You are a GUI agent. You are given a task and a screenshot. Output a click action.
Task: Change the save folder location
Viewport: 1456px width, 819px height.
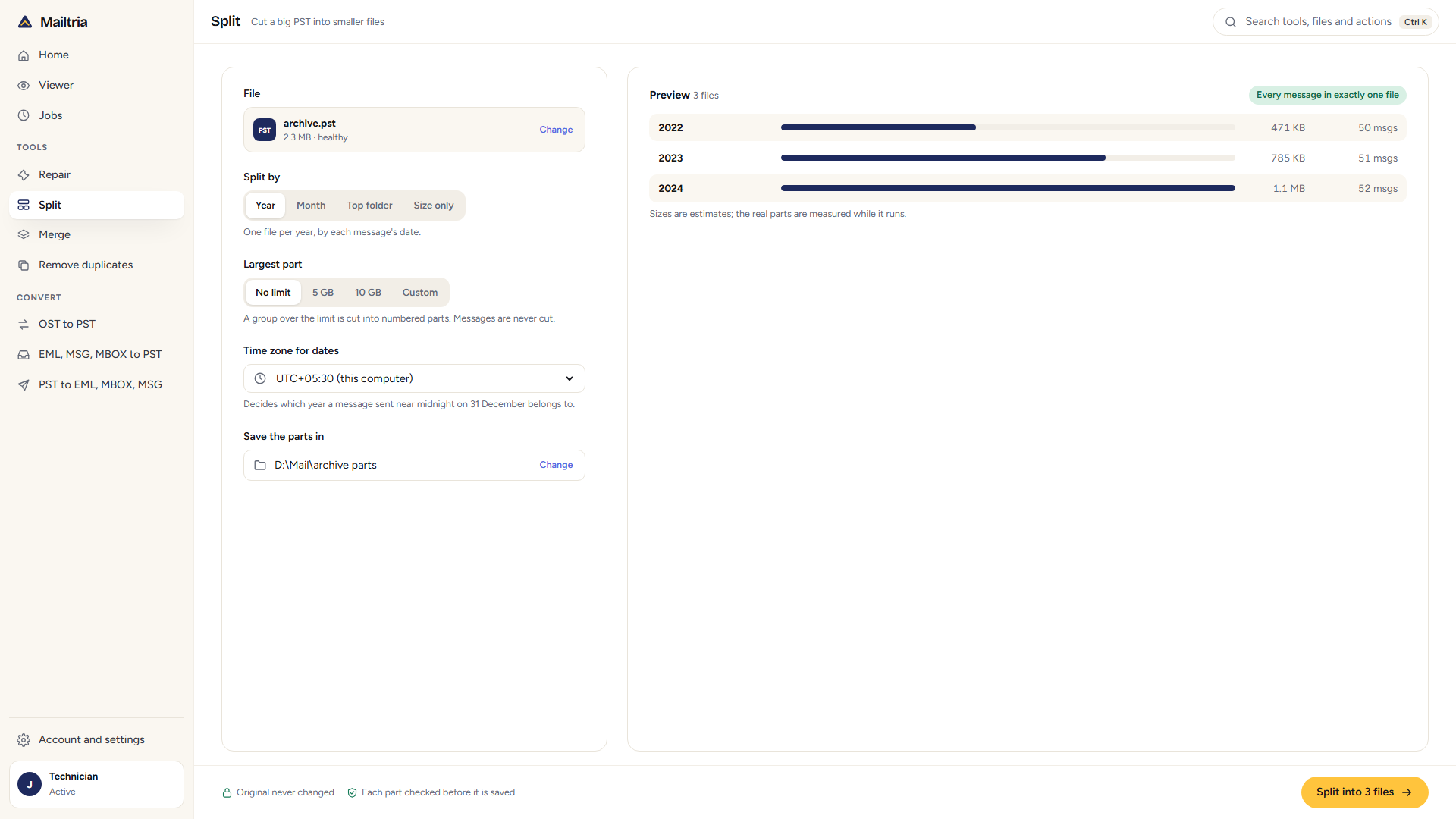pyautogui.click(x=556, y=465)
